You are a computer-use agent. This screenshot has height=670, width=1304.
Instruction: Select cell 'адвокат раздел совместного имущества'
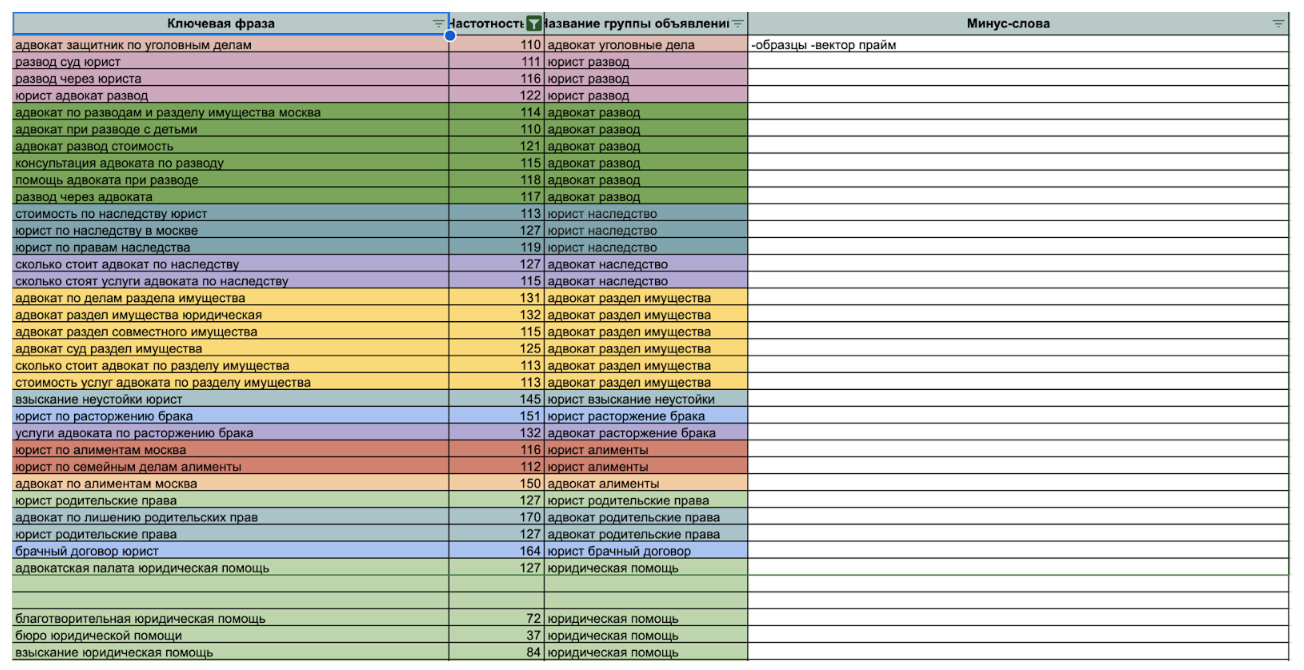[x=231, y=332]
